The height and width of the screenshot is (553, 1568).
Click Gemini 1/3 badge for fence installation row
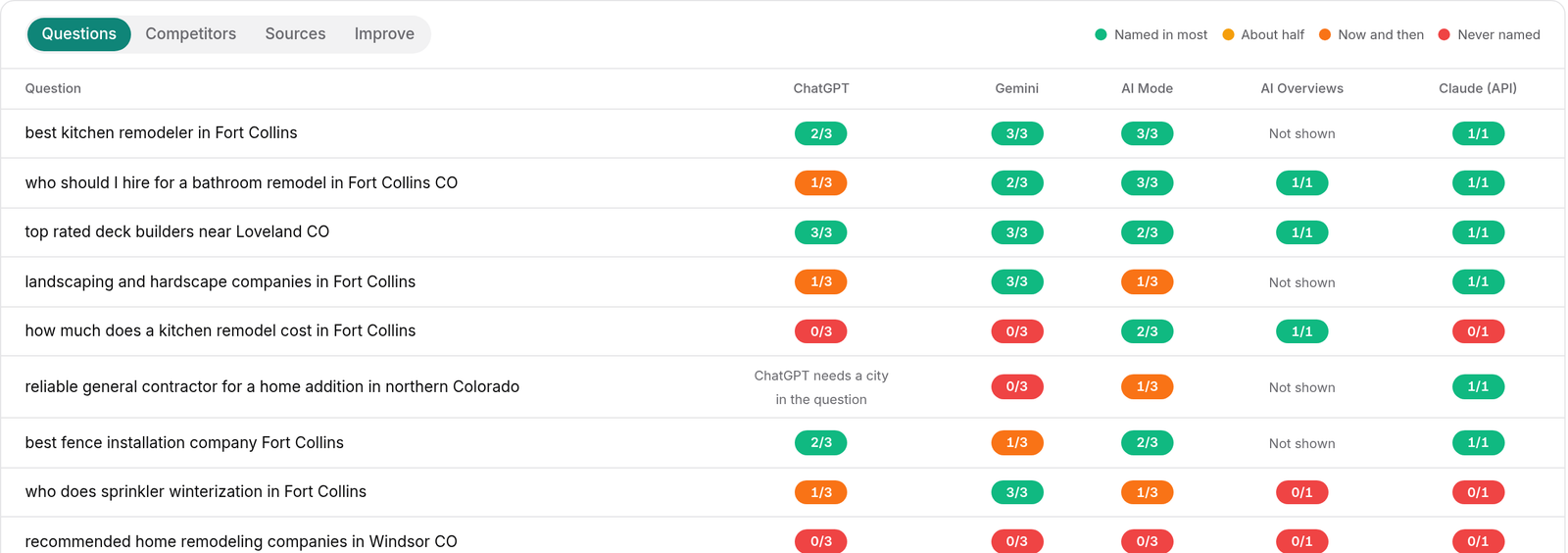tap(1017, 443)
